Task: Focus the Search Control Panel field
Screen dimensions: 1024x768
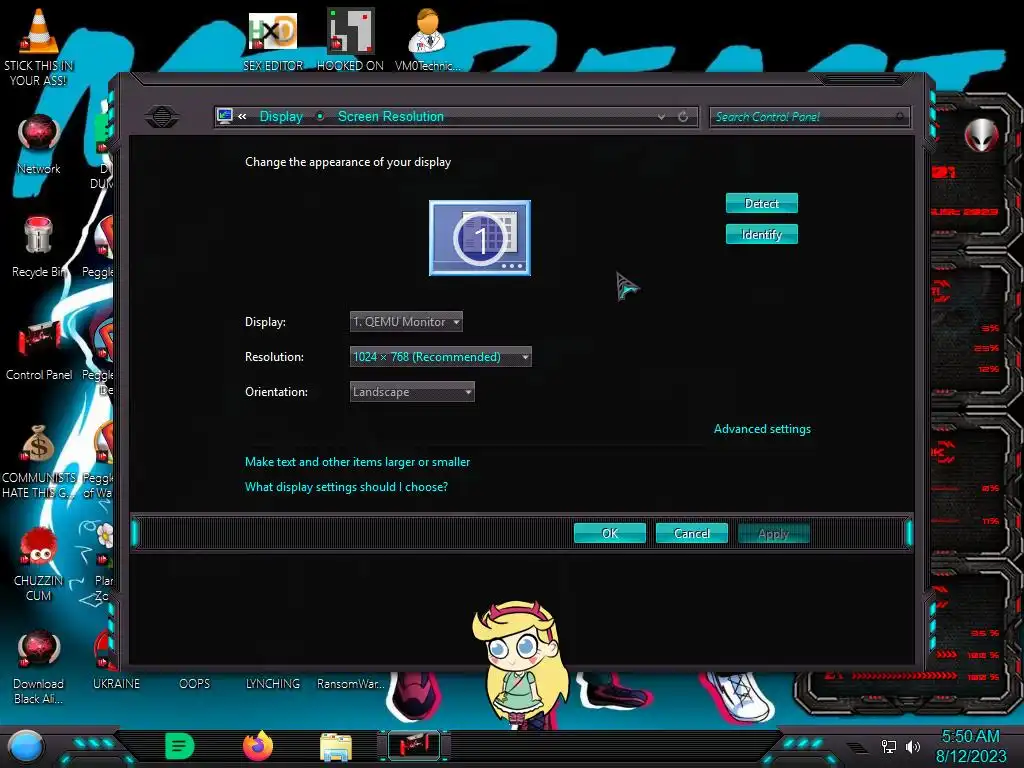Action: (x=810, y=117)
